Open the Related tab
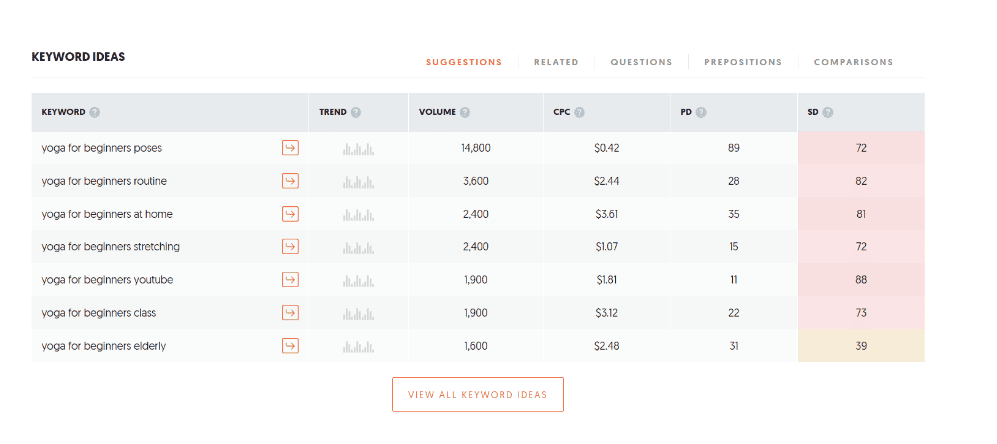Screen dimensions: 997x444 (556, 62)
